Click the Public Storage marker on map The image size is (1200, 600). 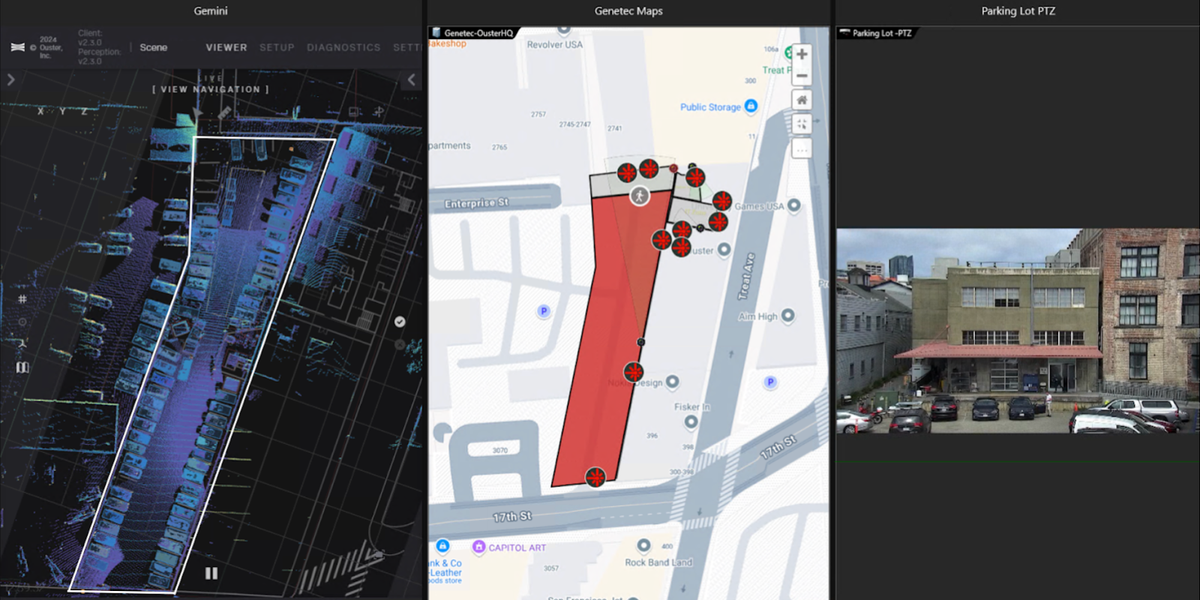click(750, 106)
